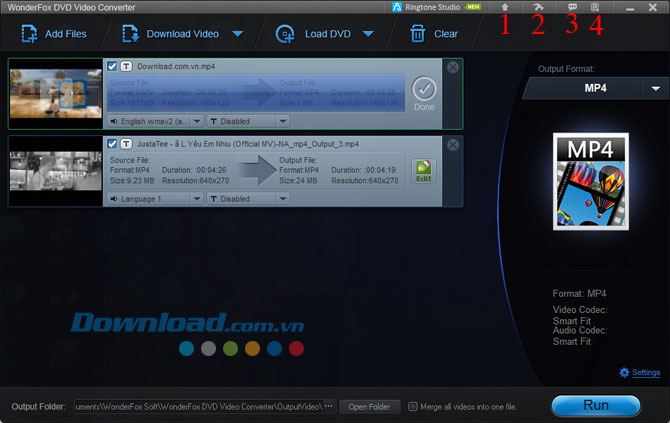Click the Output Folder path field
This screenshot has height=423, width=670.
(x=198, y=407)
